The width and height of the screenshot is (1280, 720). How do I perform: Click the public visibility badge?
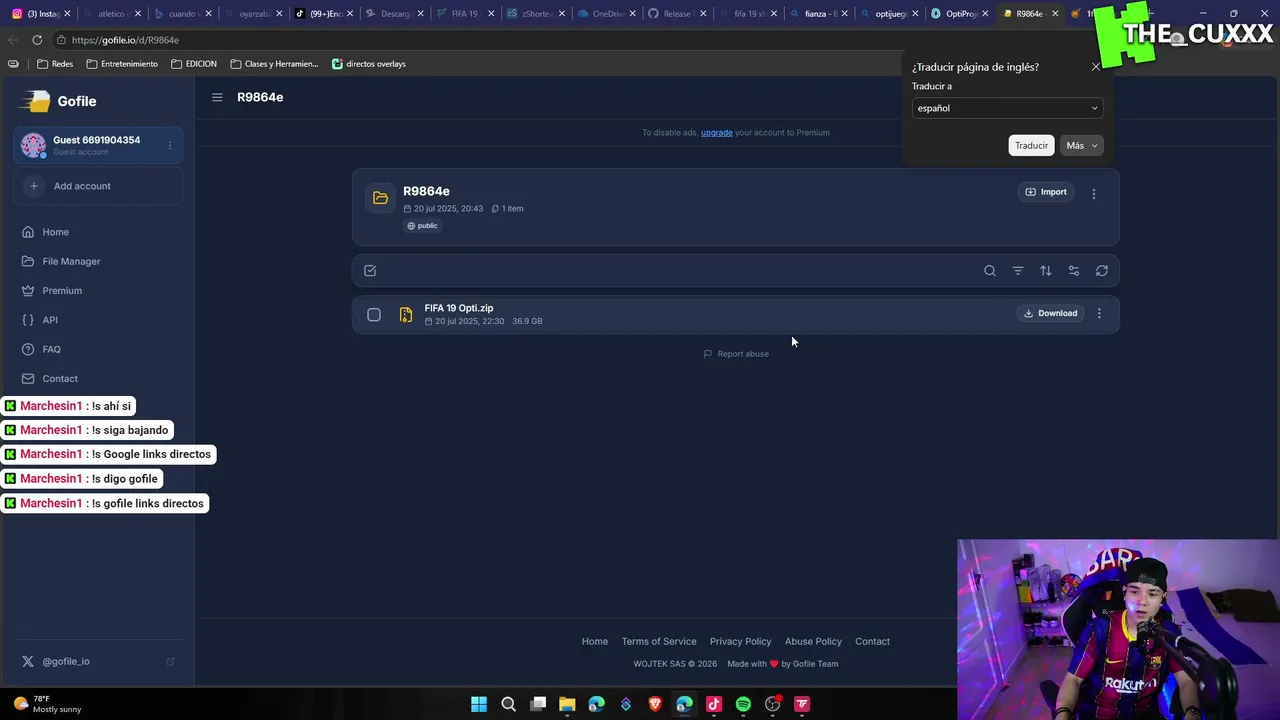pyautogui.click(x=422, y=226)
